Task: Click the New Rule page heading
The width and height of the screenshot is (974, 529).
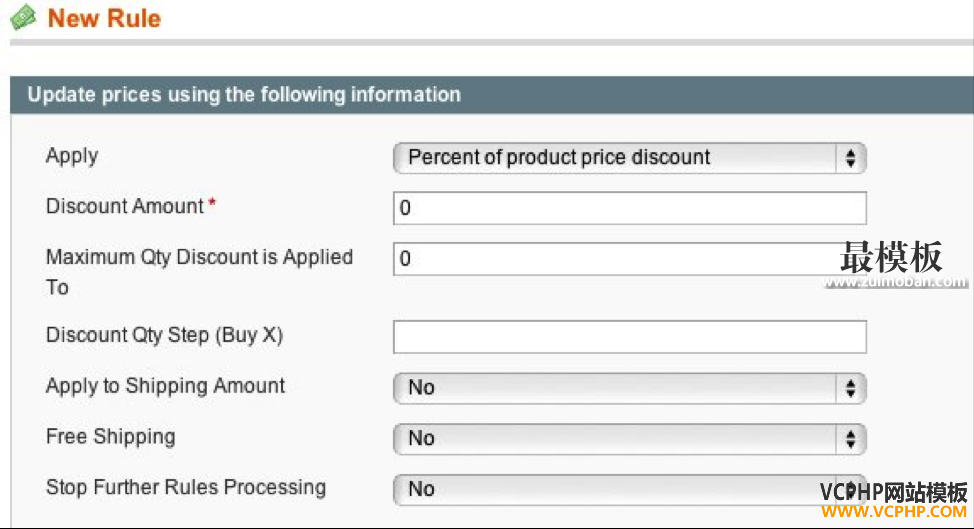Action: point(104,18)
